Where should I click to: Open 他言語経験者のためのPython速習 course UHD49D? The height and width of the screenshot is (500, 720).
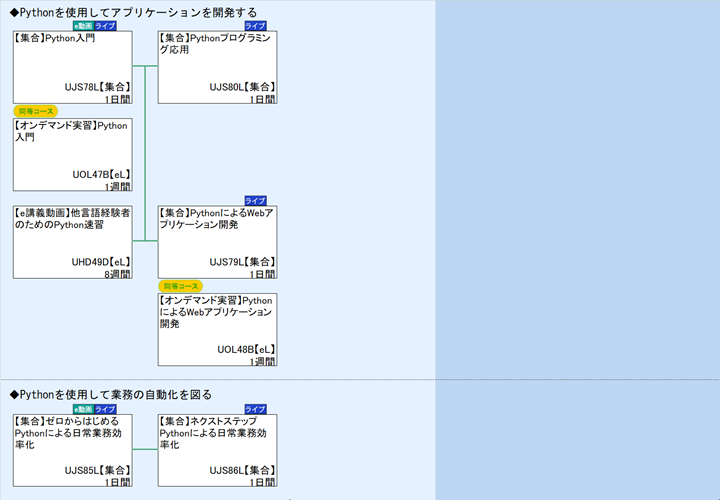tap(72, 242)
